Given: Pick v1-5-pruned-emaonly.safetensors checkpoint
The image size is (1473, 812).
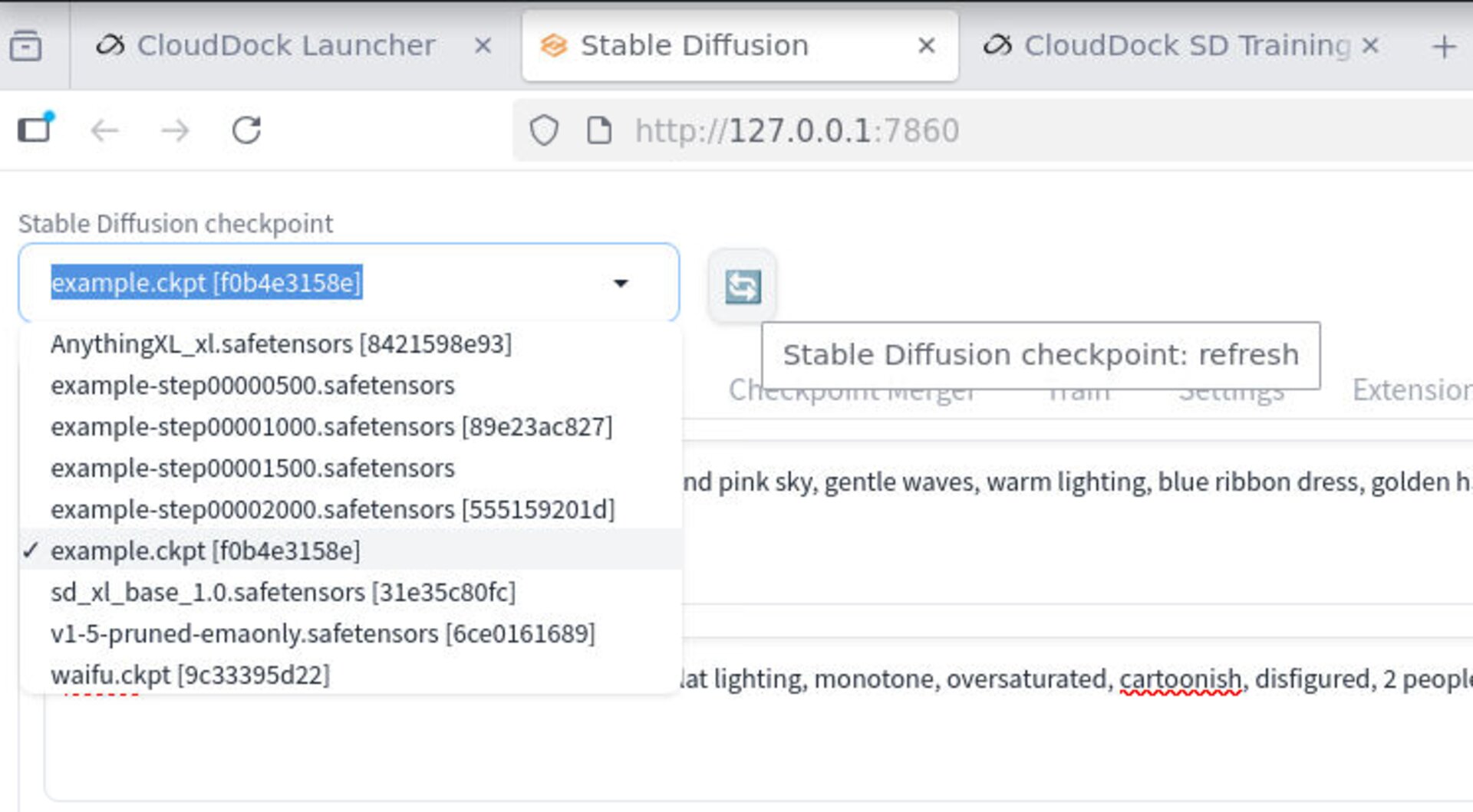Looking at the screenshot, I should (322, 634).
